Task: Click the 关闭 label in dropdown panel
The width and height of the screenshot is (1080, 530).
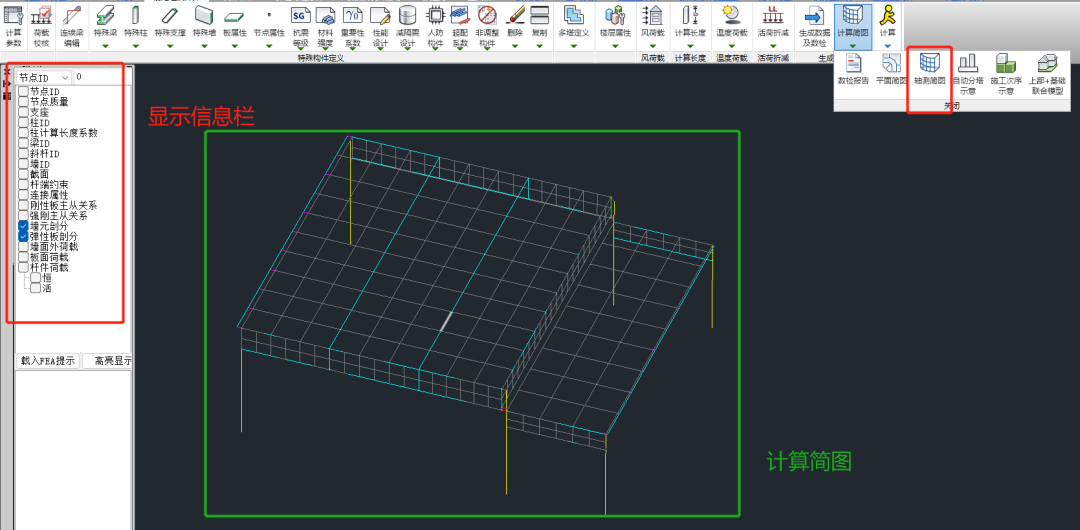Action: click(951, 106)
